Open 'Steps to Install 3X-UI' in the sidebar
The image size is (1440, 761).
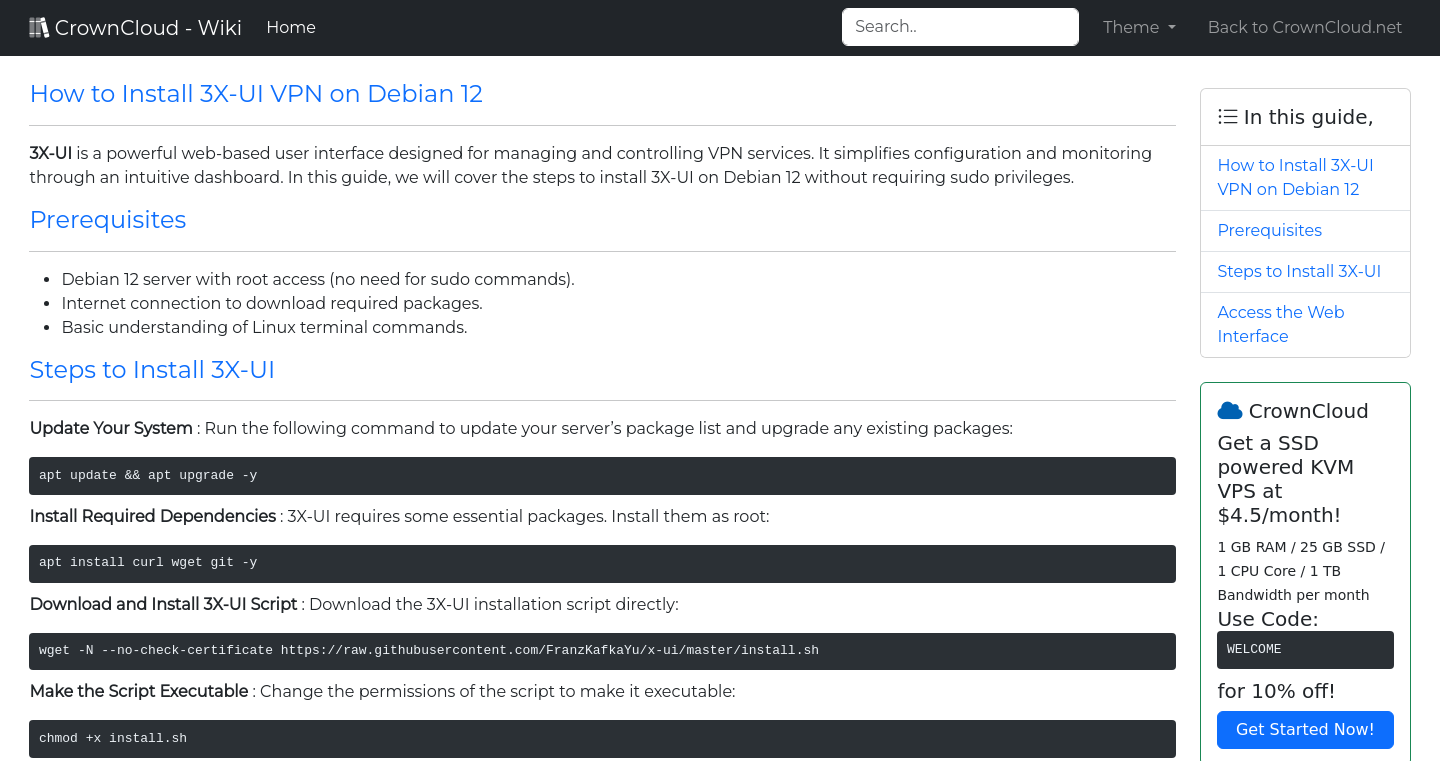pyautogui.click(x=1299, y=271)
